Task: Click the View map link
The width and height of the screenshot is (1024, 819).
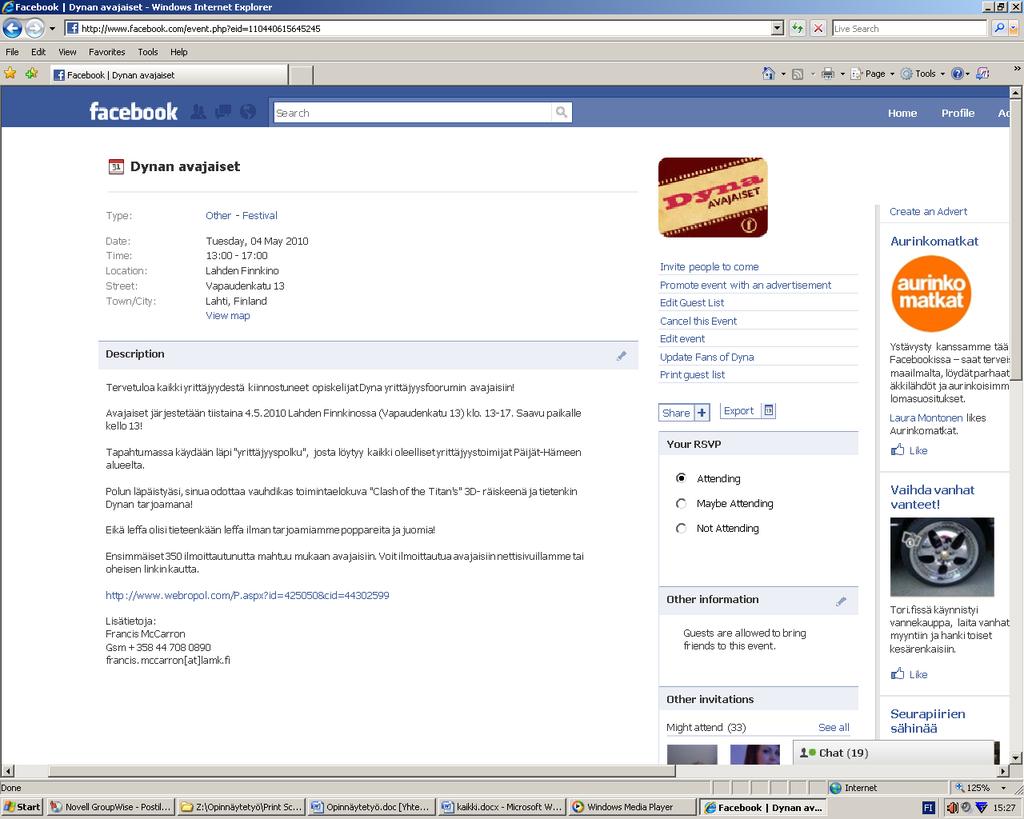Action: coord(227,315)
